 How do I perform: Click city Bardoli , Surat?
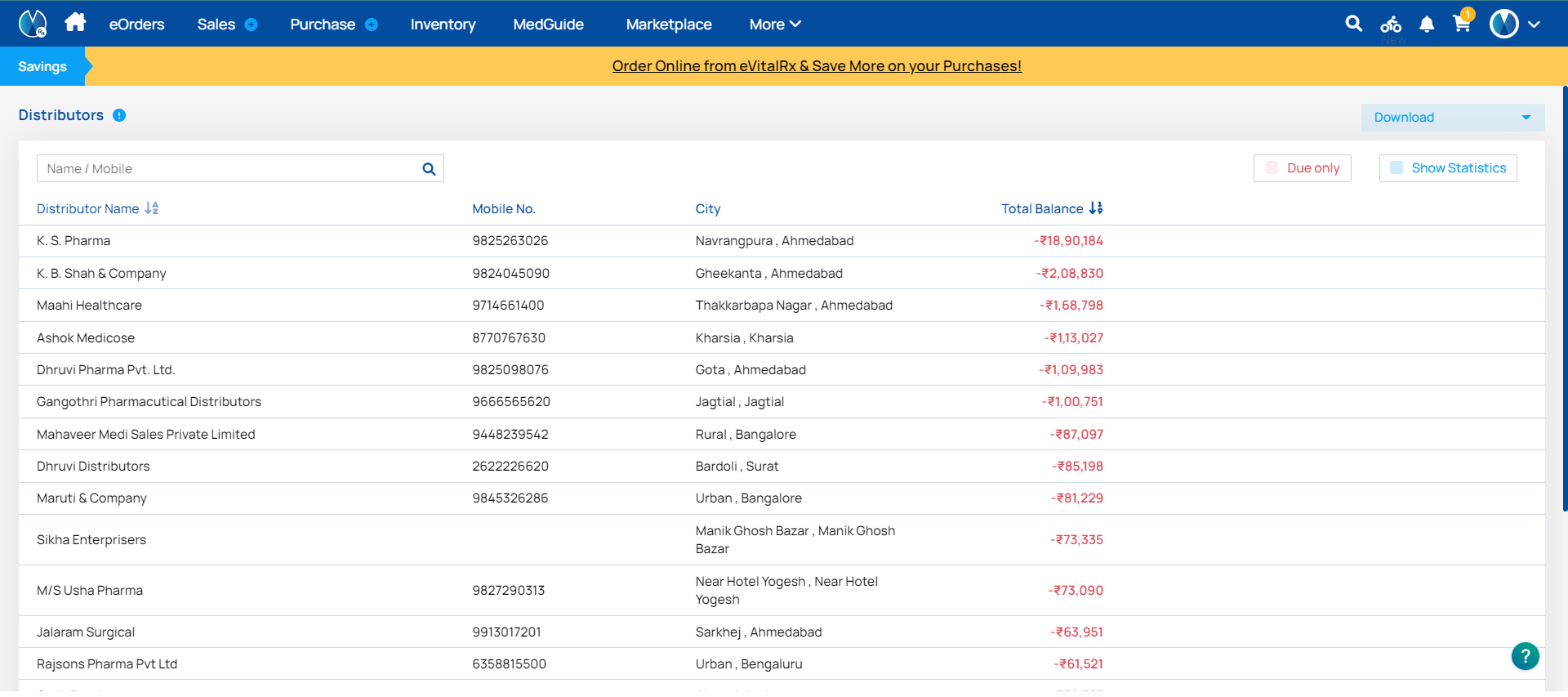(737, 467)
